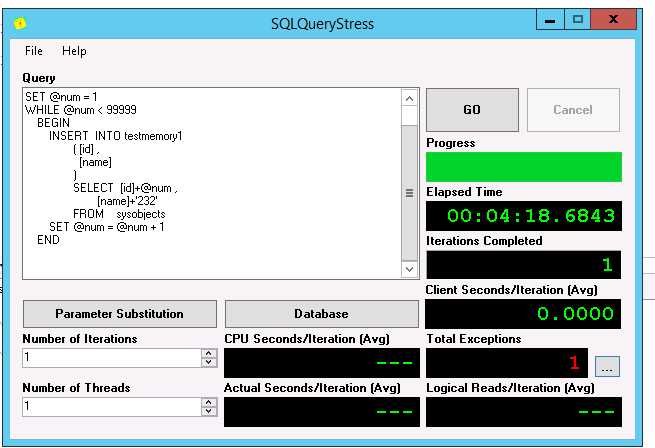Open the File menu

point(33,51)
